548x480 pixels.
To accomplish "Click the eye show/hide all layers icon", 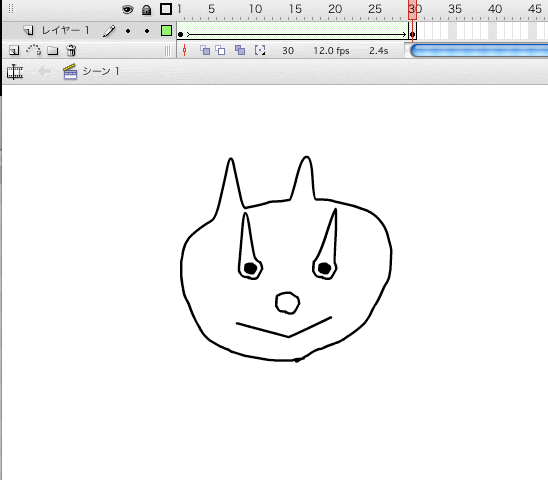I will [x=128, y=9].
